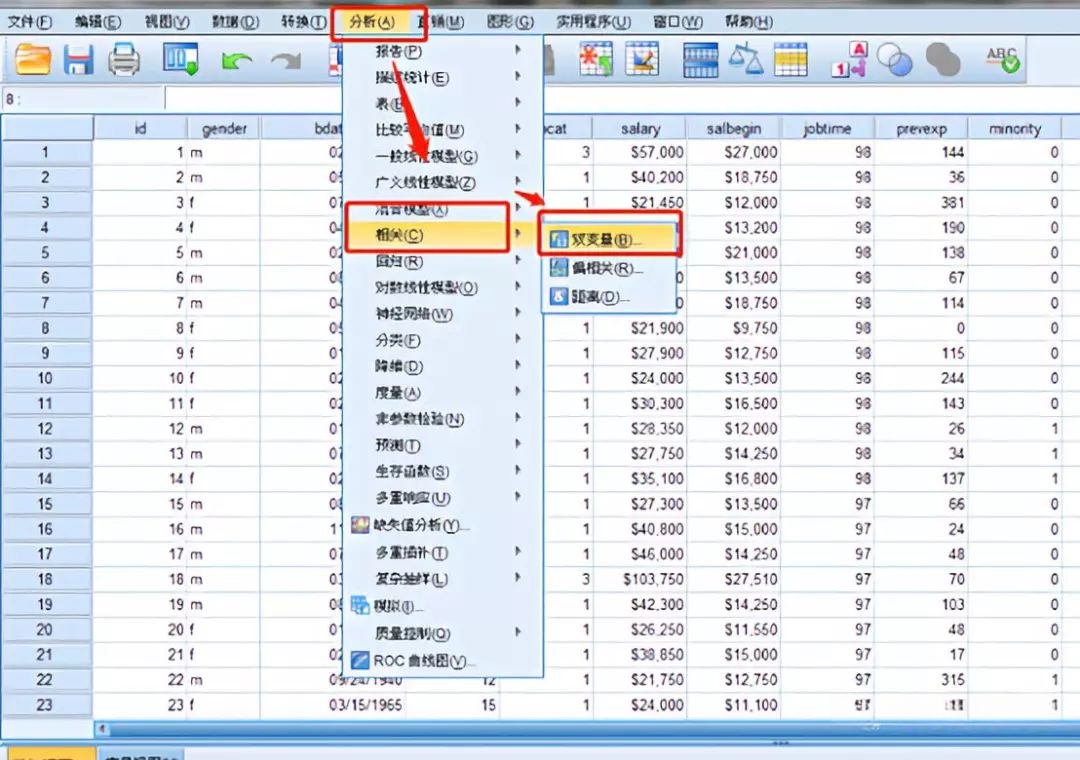Close the open 分析(A) menu
This screenshot has width=1080, height=760.
point(372,22)
